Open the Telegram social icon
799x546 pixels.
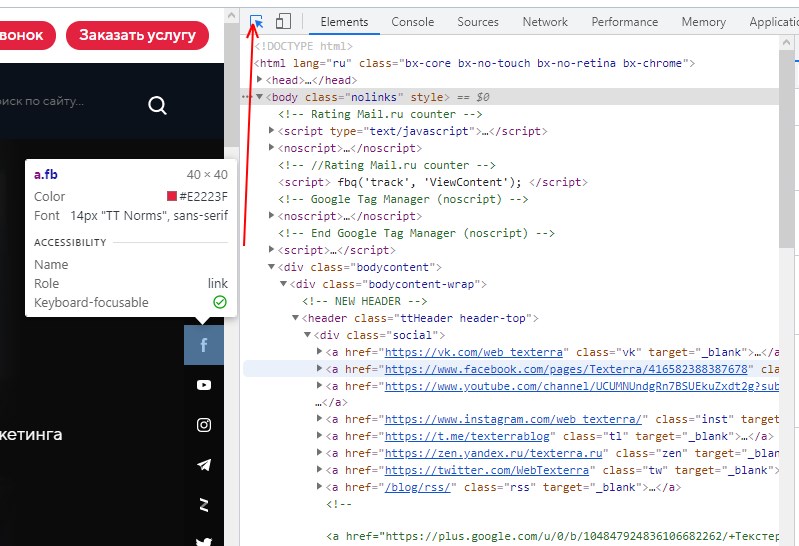tap(204, 465)
